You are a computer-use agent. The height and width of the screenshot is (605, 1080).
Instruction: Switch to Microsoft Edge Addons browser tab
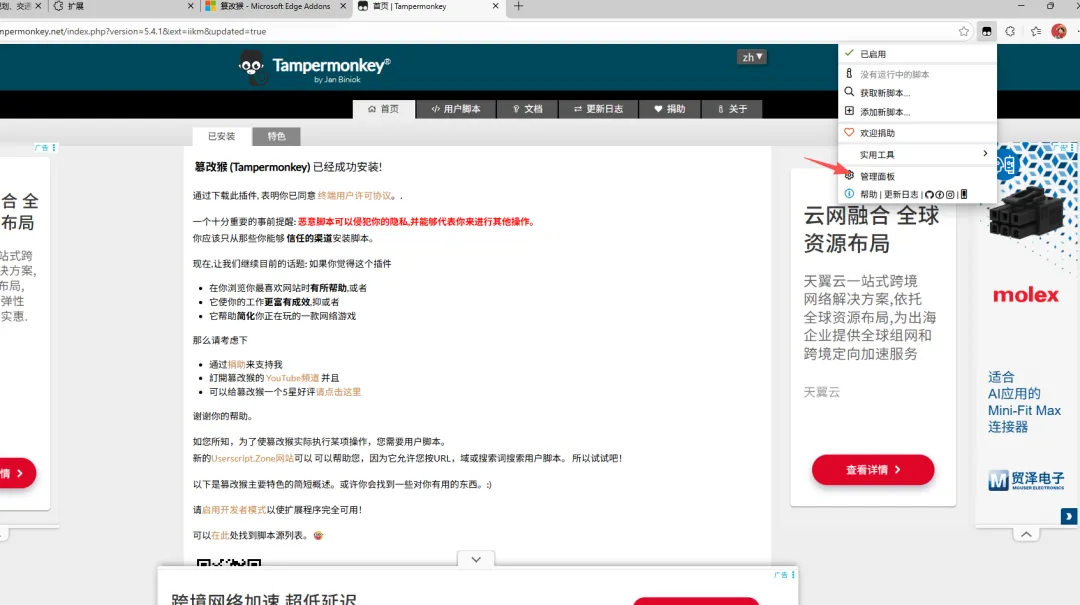[x=276, y=6]
